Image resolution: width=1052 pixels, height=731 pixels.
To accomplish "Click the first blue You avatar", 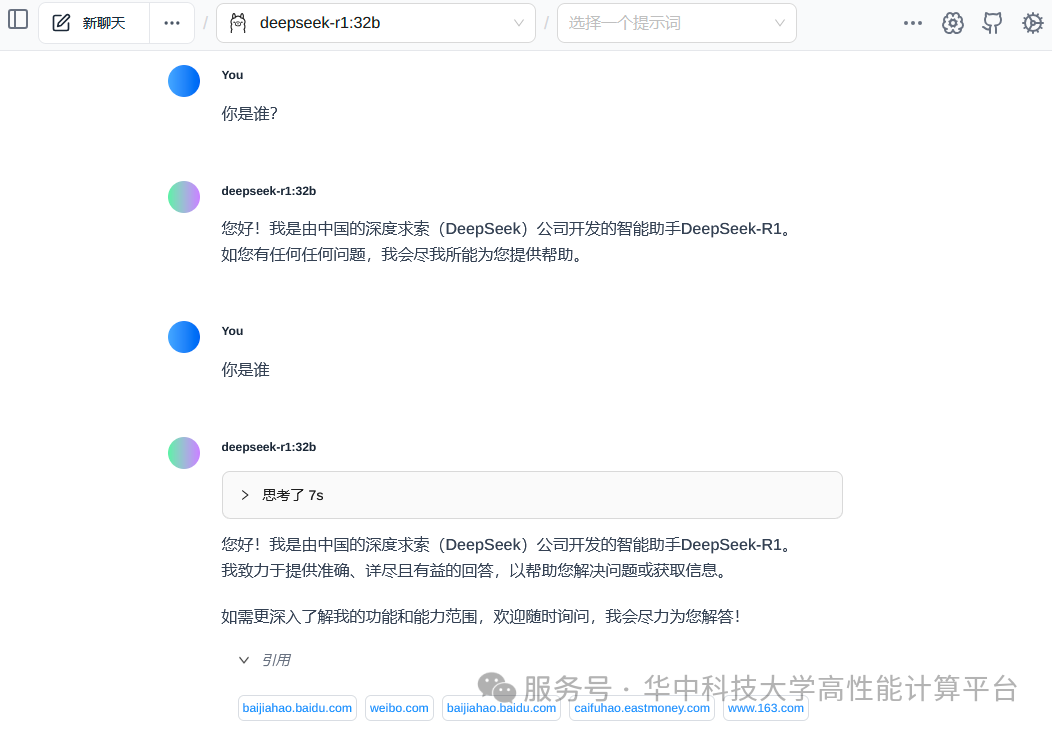I will pos(184,81).
